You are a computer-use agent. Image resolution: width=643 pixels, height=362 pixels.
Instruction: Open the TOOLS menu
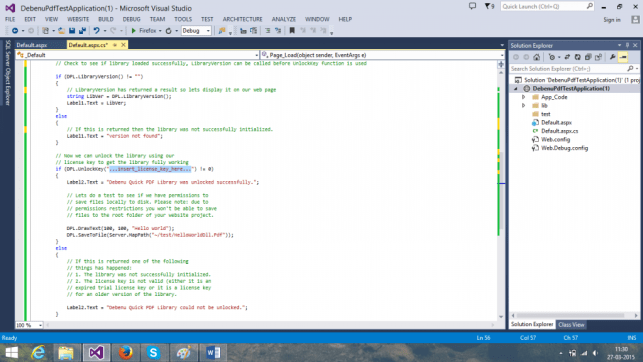pyautogui.click(x=183, y=19)
